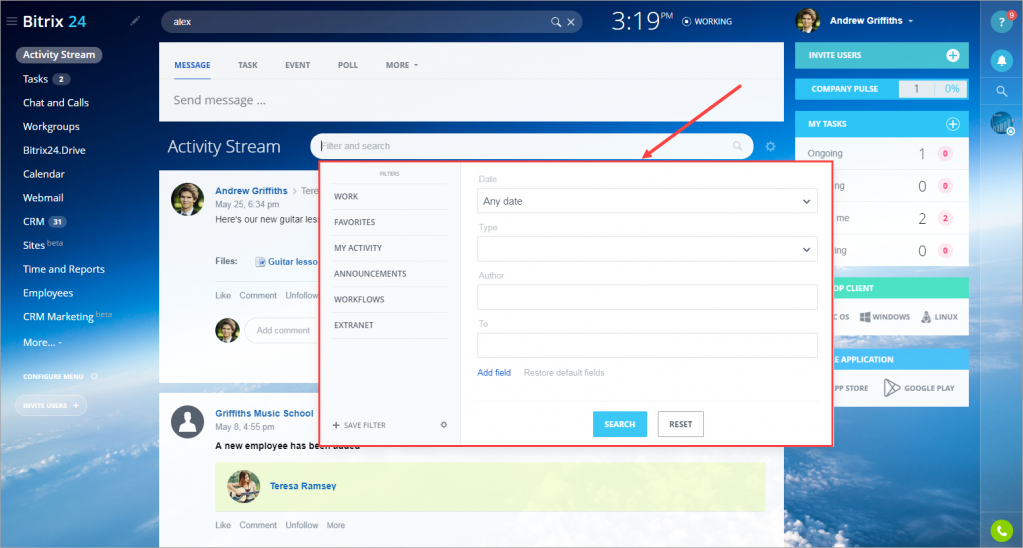This screenshot has width=1023, height=548.
Task: Click the Send message field
Action: tap(471, 100)
